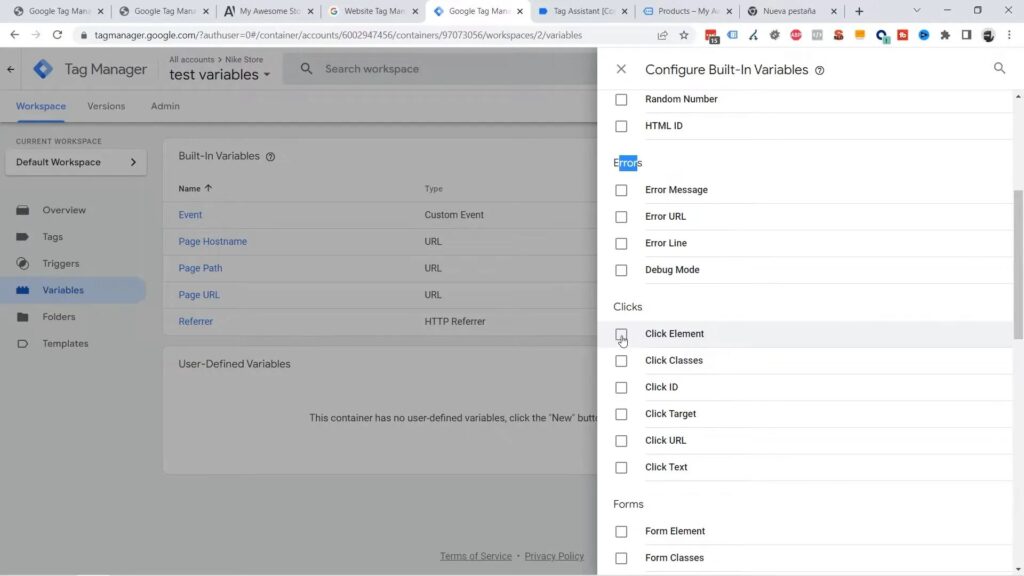
Task: Go back with the Tag Manager back arrow
Action: click(x=10, y=69)
